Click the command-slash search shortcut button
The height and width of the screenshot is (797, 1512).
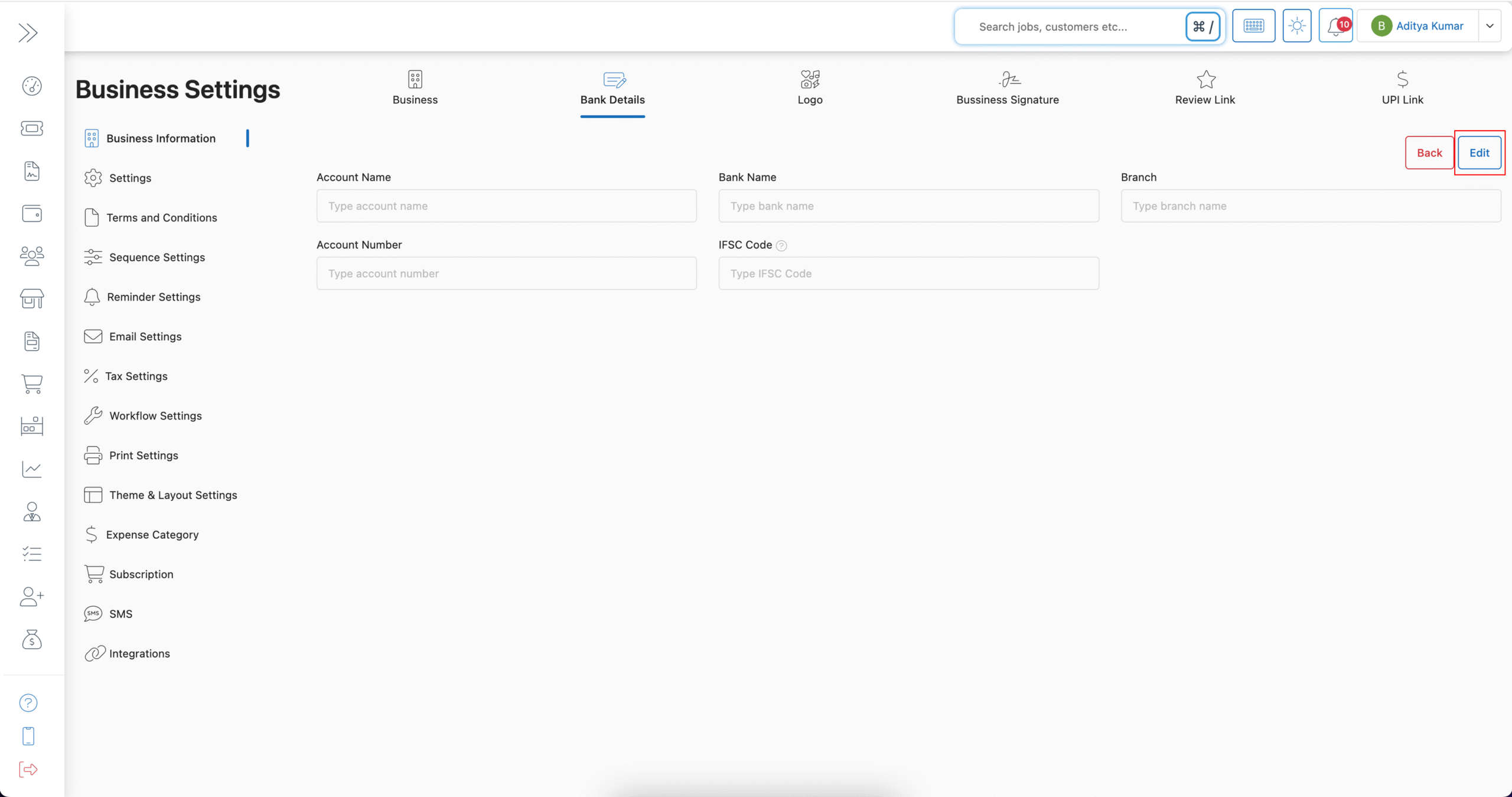tap(1203, 27)
